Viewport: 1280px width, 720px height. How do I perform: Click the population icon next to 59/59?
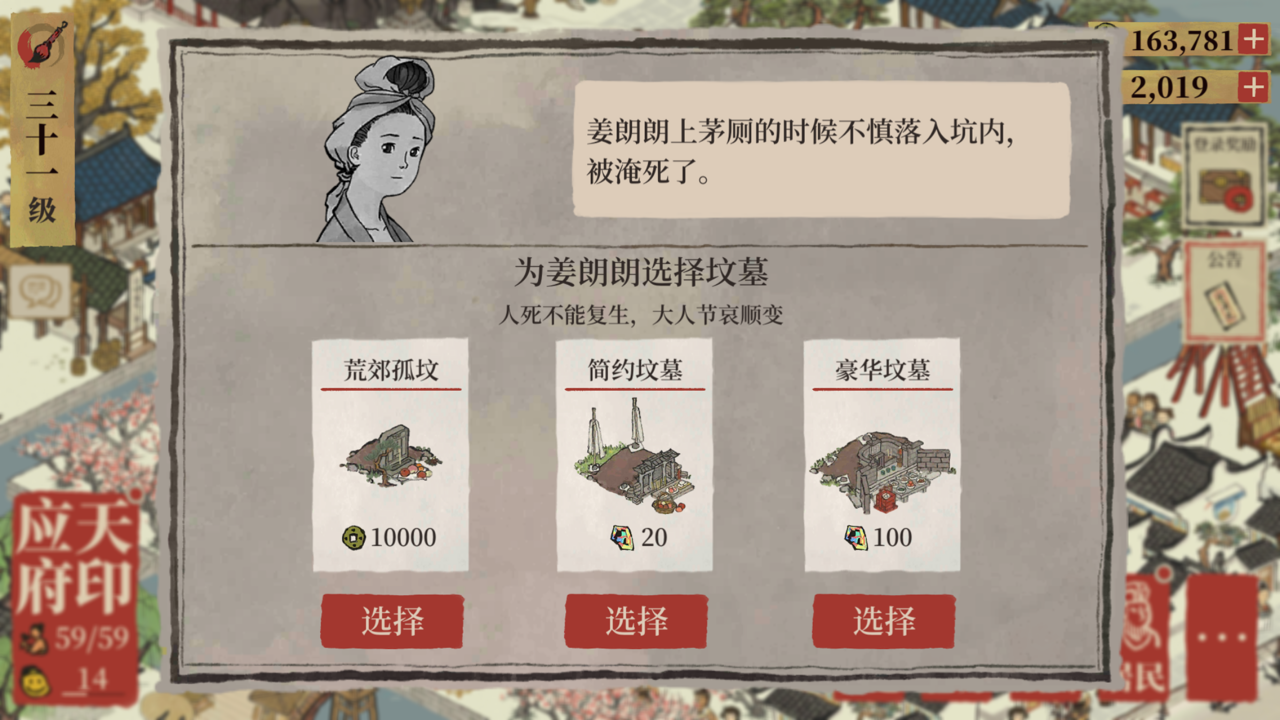click(x=36, y=639)
